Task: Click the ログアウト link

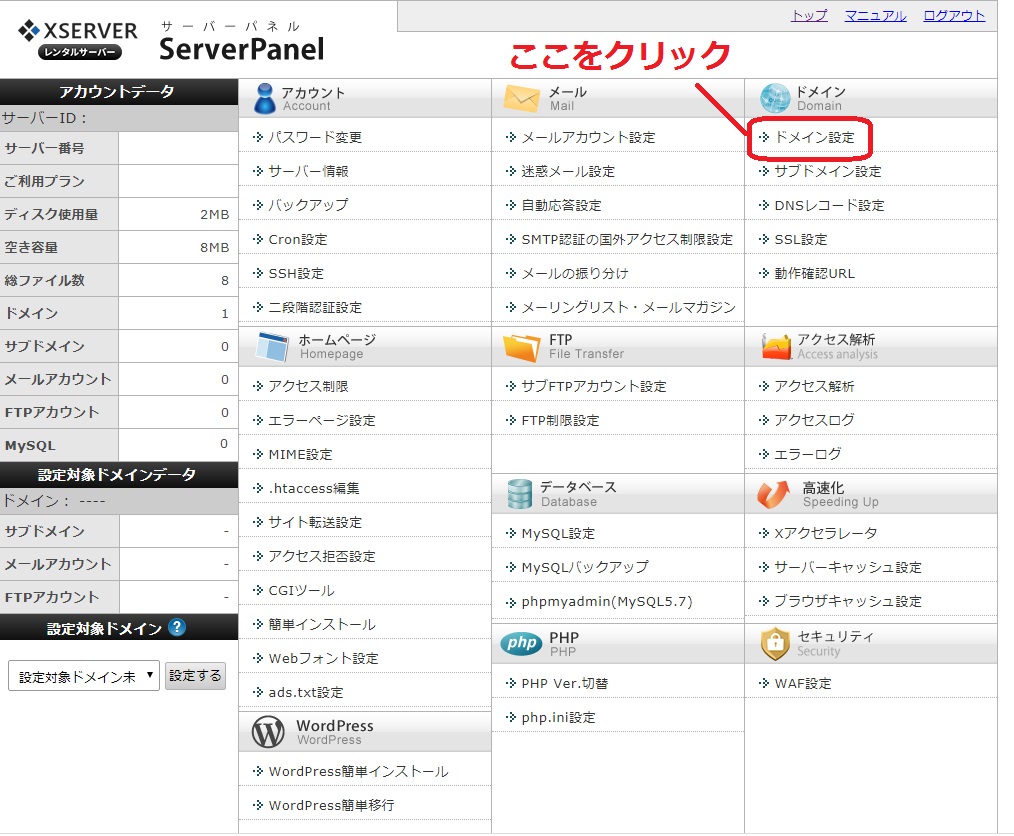Action: click(954, 15)
